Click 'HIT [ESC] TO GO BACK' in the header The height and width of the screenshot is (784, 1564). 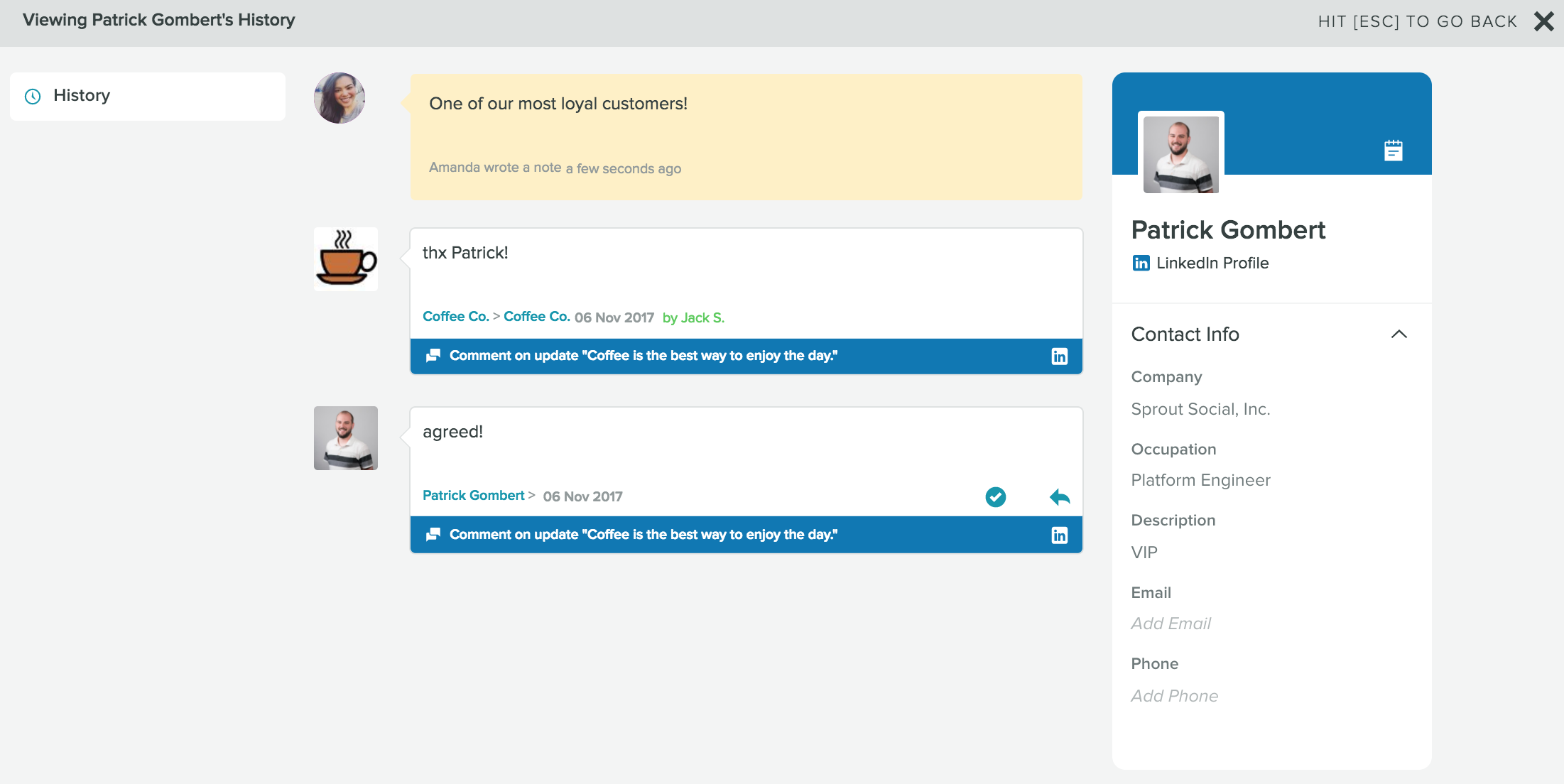pyautogui.click(x=1417, y=21)
